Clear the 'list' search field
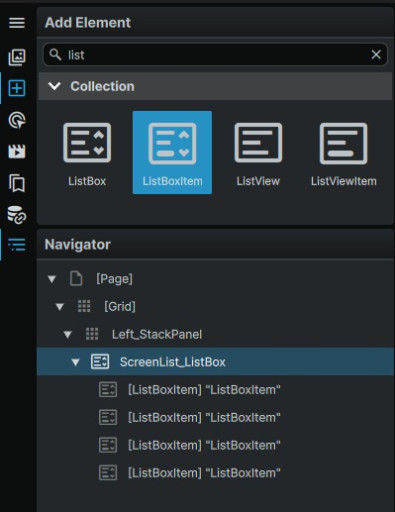395x512 pixels. coord(376,54)
